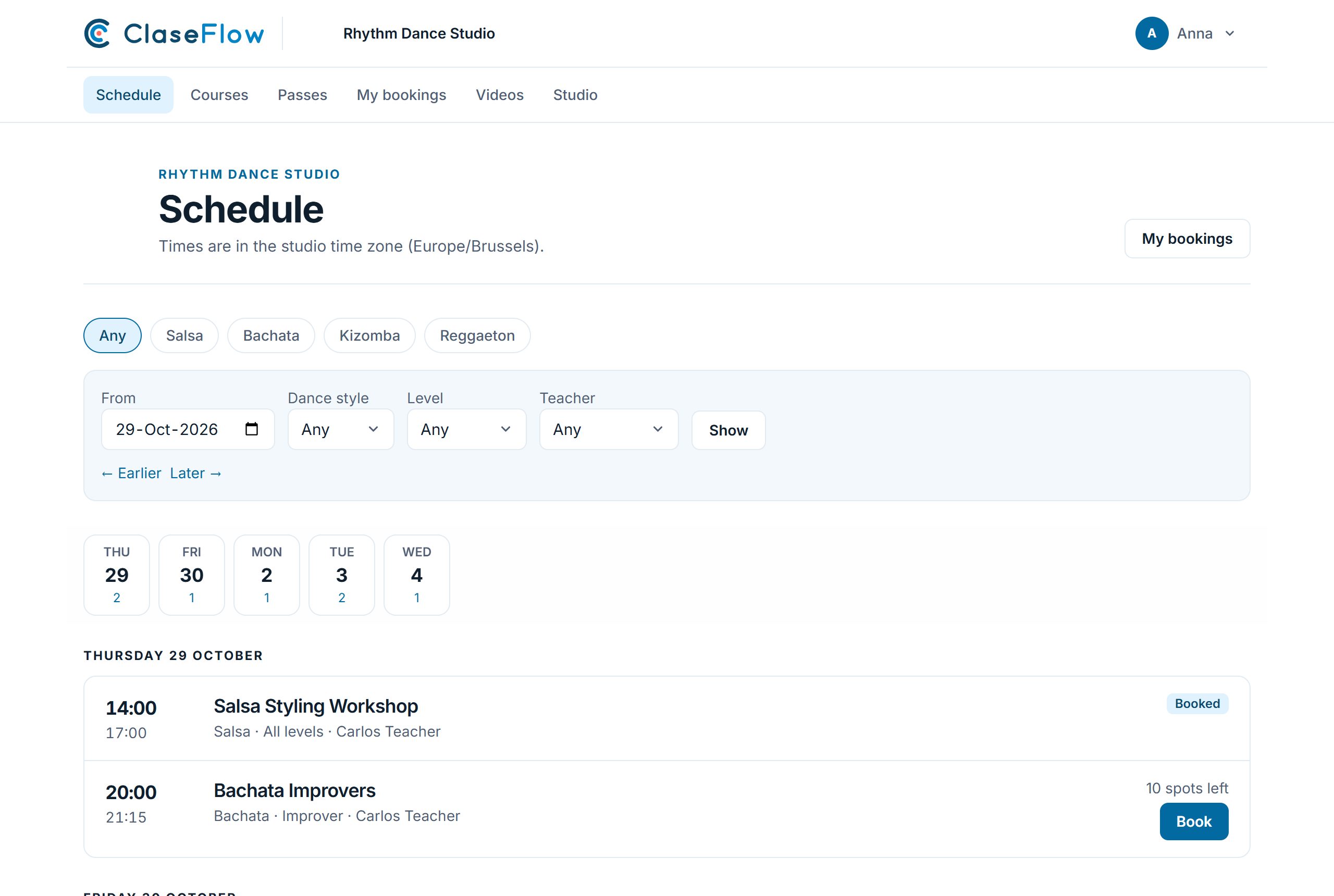Open My bookings in the navigation bar

pyautogui.click(x=401, y=95)
